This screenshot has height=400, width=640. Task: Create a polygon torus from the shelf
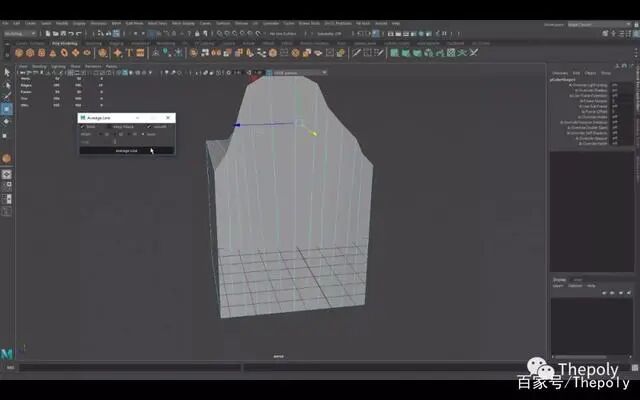[64, 53]
